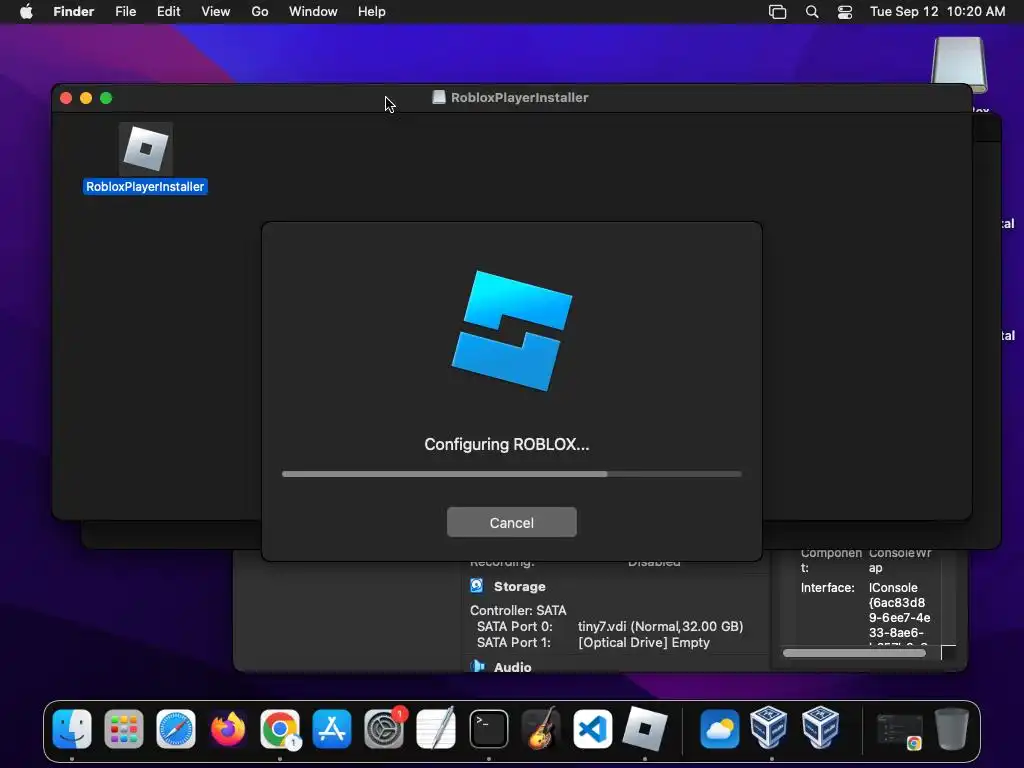This screenshot has height=768, width=1024.
Task: Open the Finder menu
Action: click(x=73, y=12)
